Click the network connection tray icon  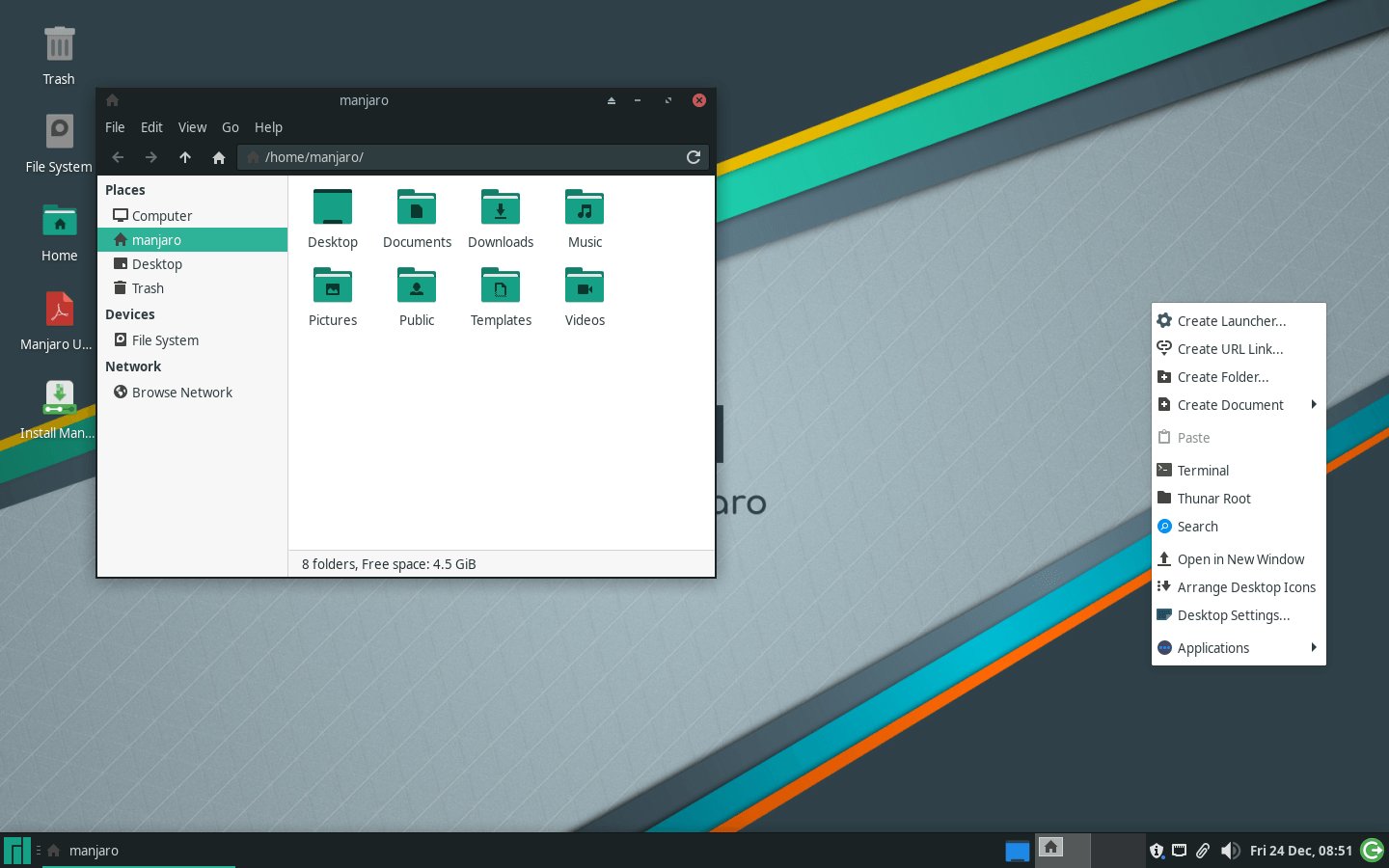click(x=1180, y=851)
